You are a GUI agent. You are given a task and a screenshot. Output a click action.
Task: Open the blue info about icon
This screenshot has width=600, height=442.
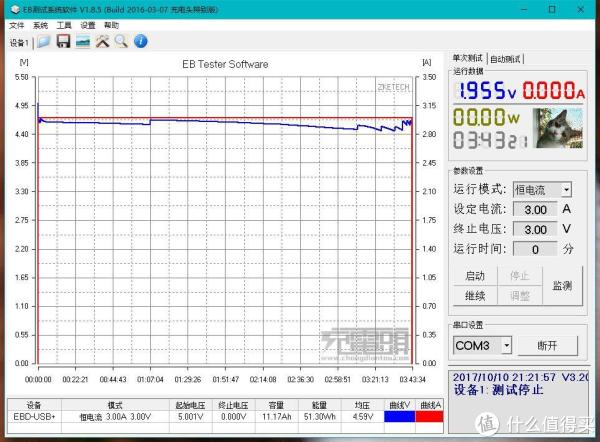click(x=141, y=42)
